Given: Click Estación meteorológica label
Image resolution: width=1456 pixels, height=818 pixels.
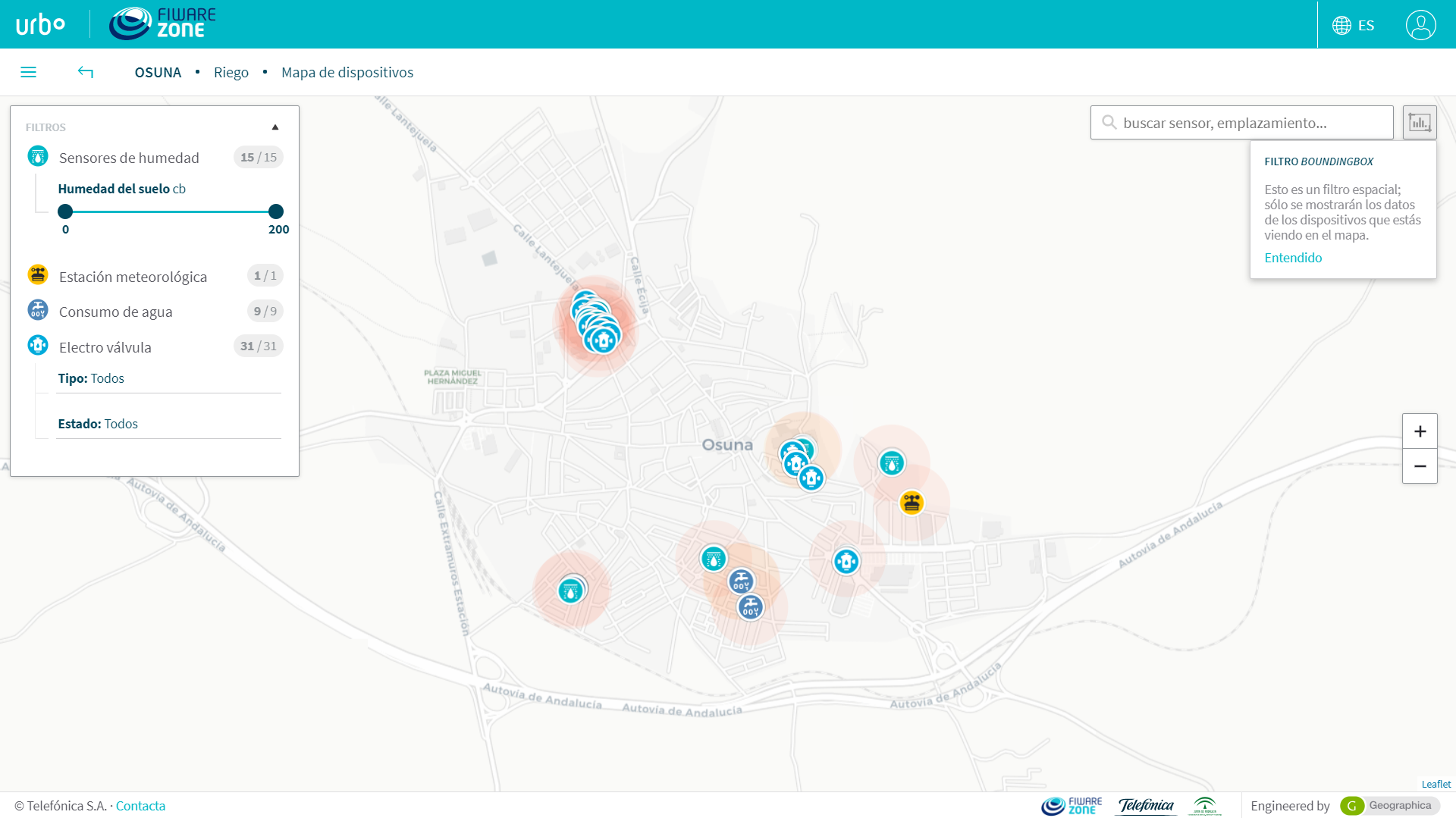Looking at the screenshot, I should 133,277.
